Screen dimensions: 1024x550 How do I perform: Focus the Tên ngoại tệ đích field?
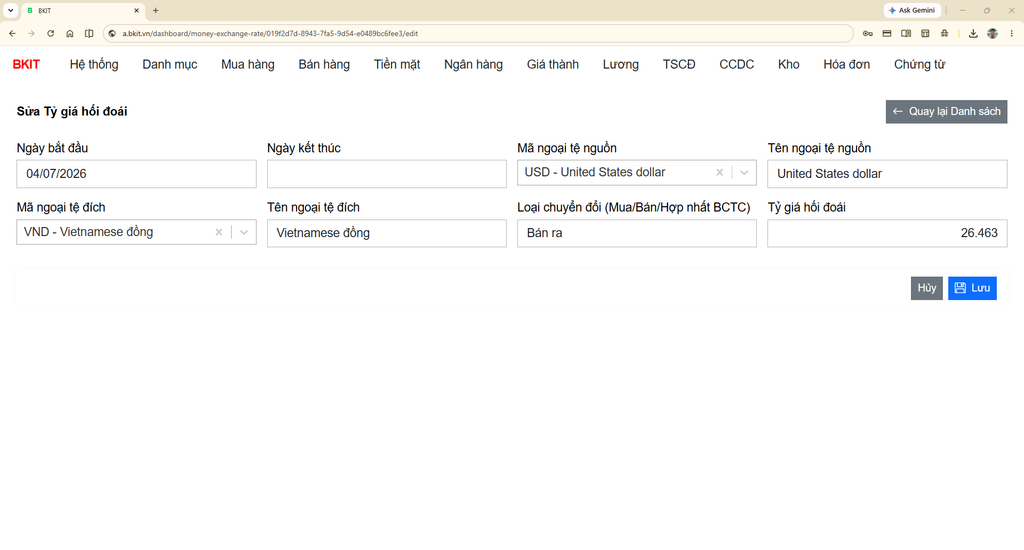click(x=387, y=233)
